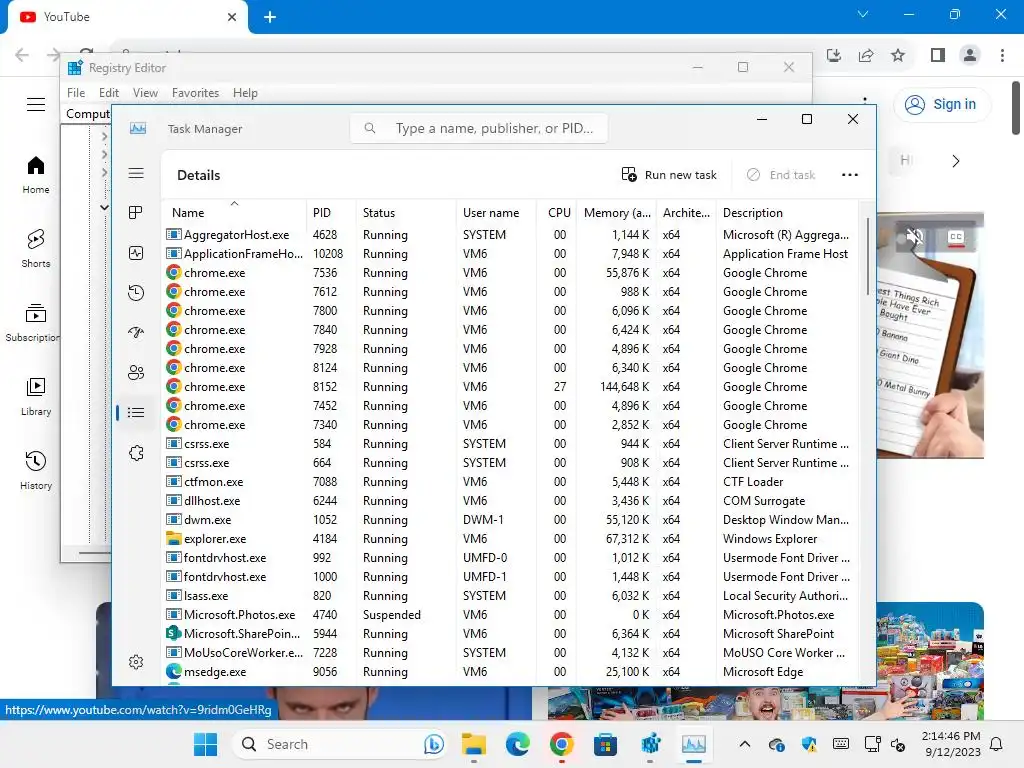Screen dimensions: 1024x768
Task: Click End task button
Action: (781, 175)
